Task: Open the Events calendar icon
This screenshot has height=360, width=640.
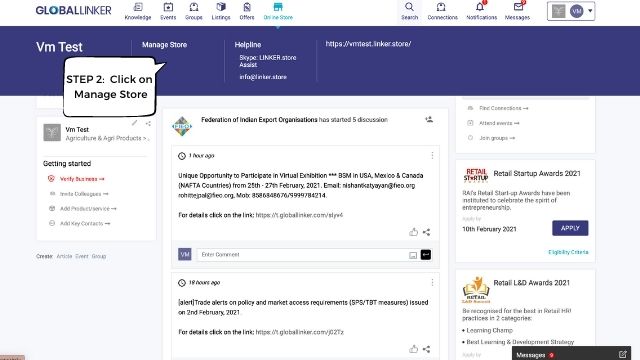Action: [168, 7]
